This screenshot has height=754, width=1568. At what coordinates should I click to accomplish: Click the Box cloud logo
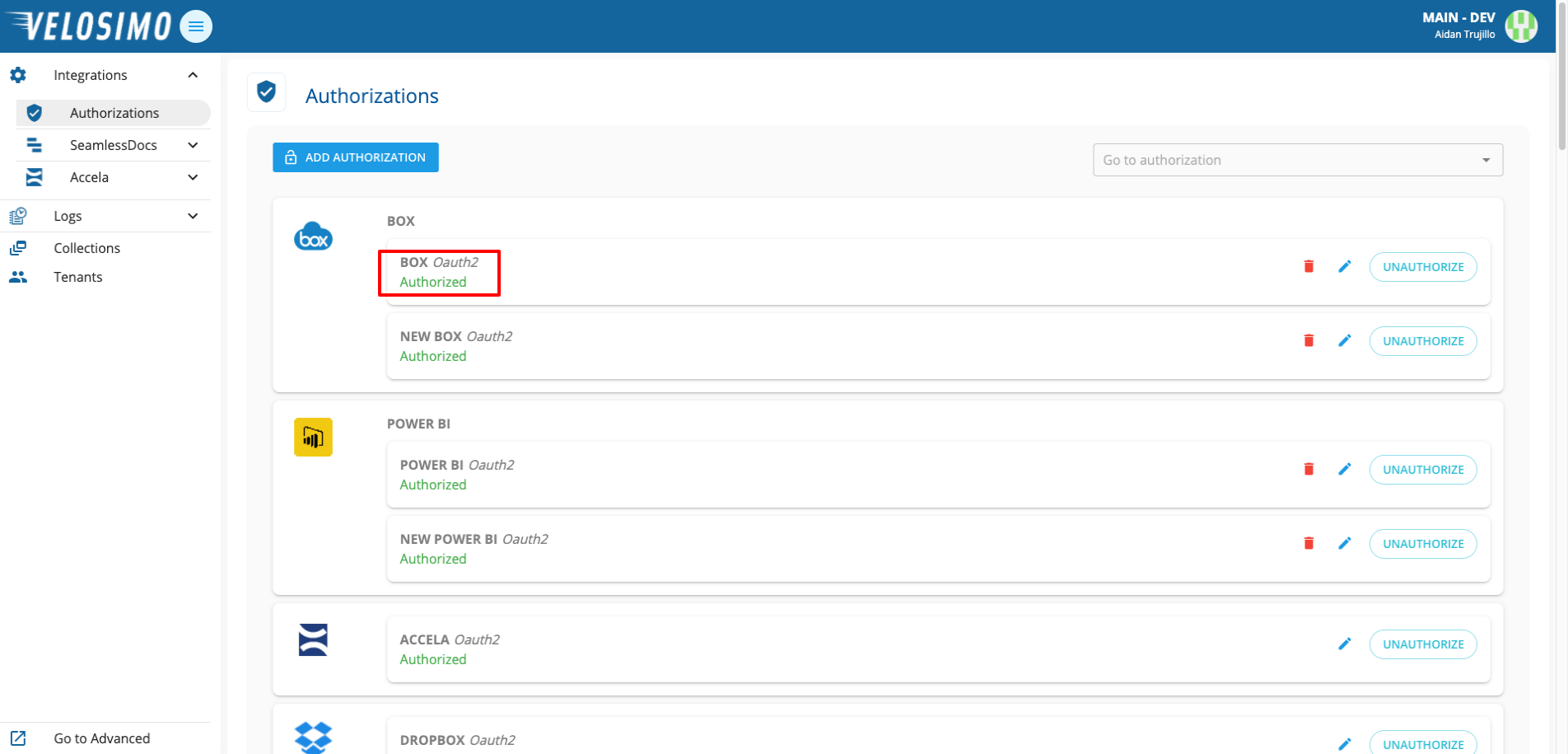coord(313,237)
